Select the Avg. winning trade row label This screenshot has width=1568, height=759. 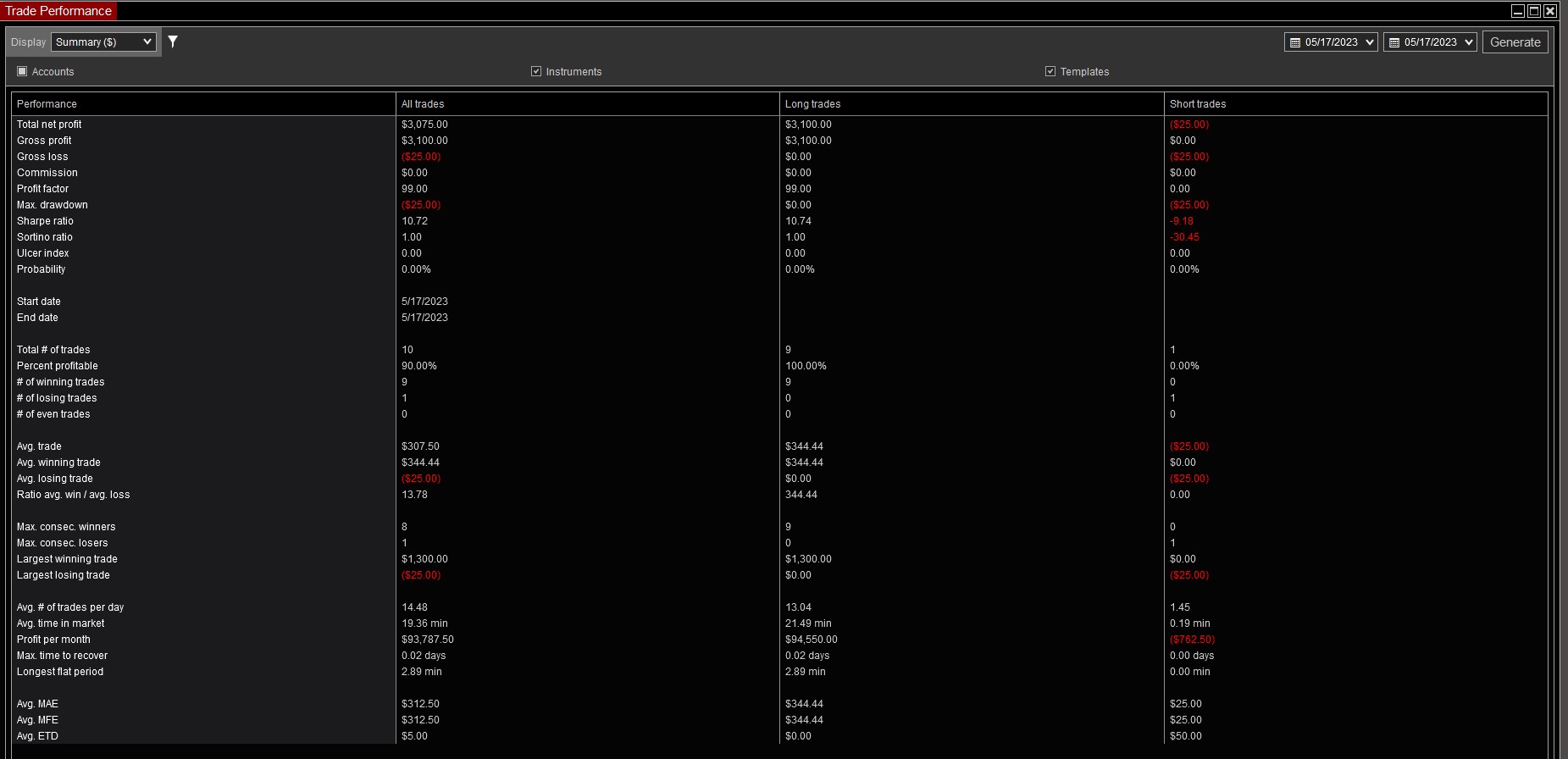[x=58, y=463]
